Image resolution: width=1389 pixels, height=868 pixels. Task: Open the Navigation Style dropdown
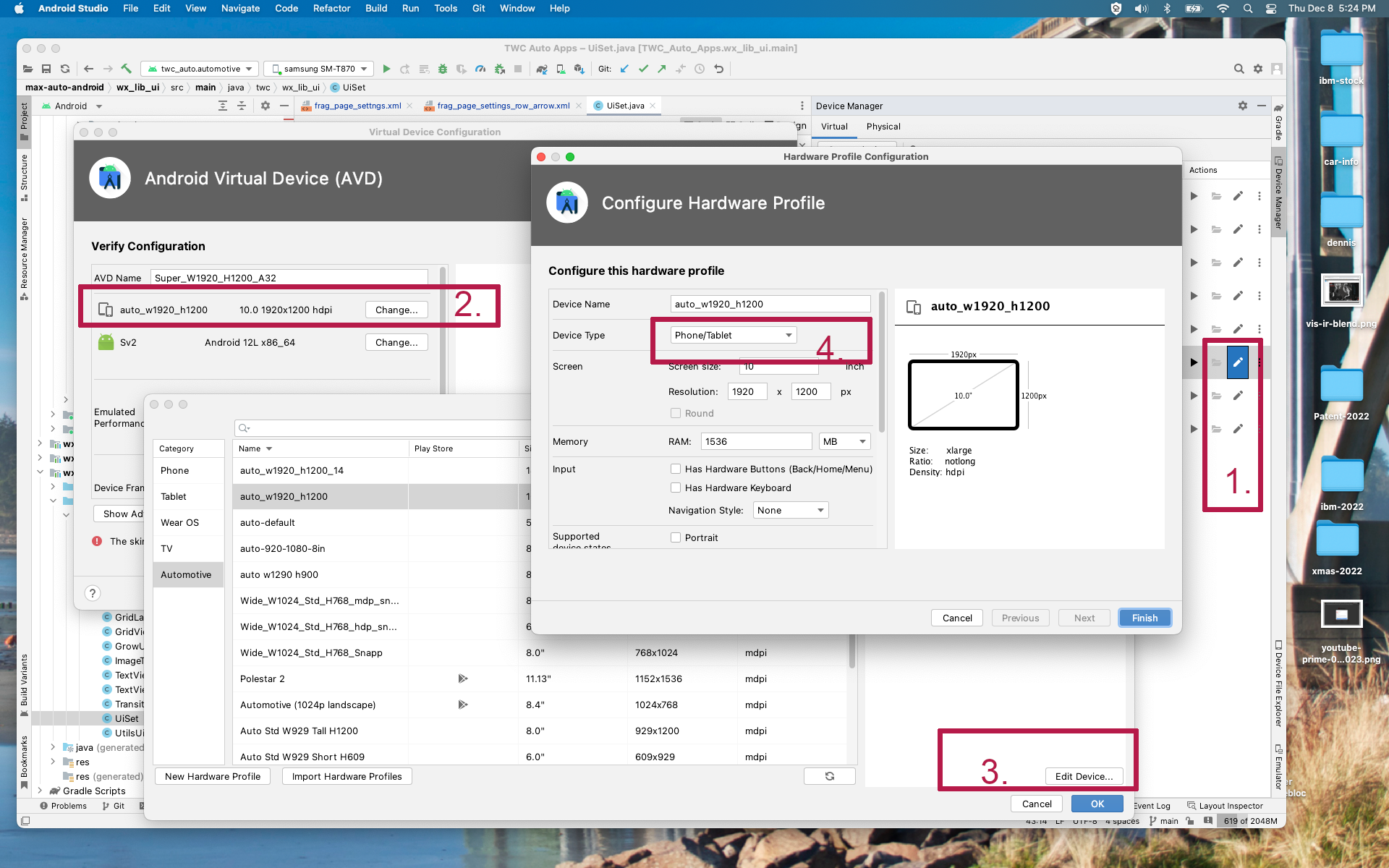click(x=789, y=510)
